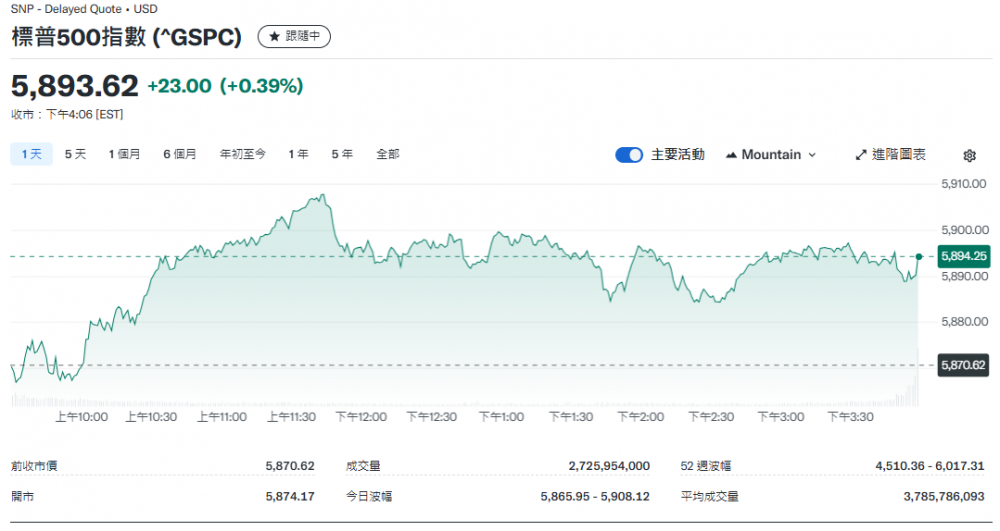Show the 6個月 chart range
The image size is (1000, 531).
click(180, 154)
